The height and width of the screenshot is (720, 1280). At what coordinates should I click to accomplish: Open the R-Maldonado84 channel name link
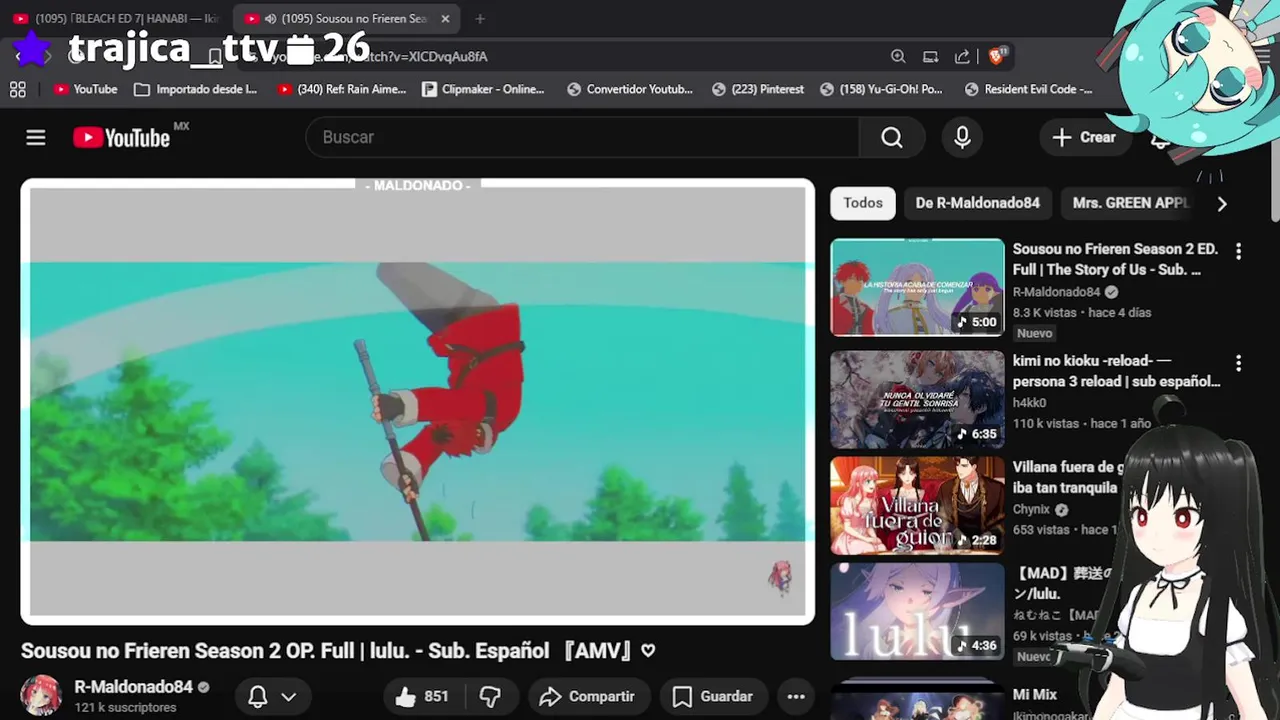coord(133,687)
